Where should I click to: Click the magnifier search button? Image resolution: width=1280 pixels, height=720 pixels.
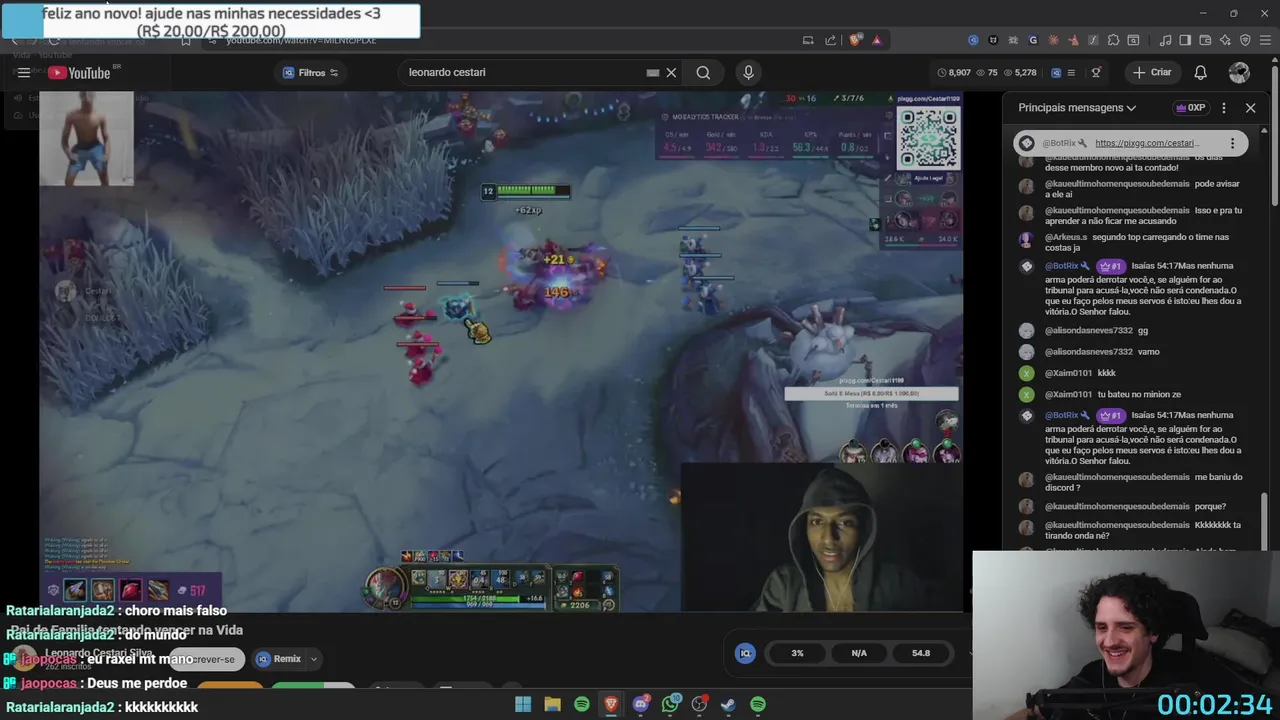703,72
